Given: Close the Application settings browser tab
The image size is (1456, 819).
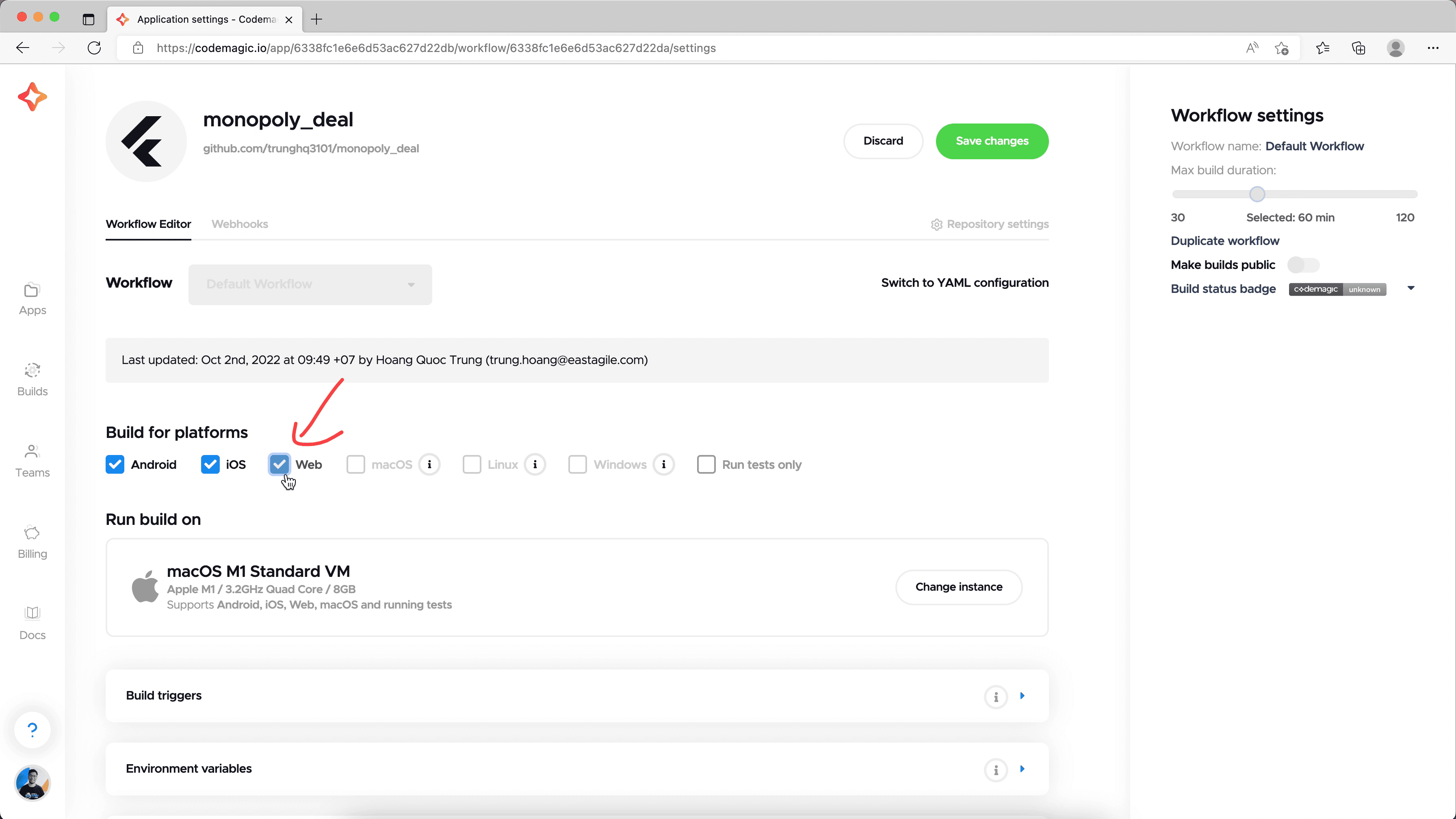Looking at the screenshot, I should click(289, 19).
